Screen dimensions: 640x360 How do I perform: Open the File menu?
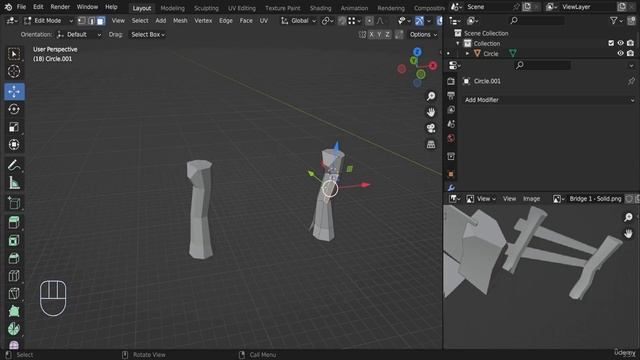coord(21,7)
